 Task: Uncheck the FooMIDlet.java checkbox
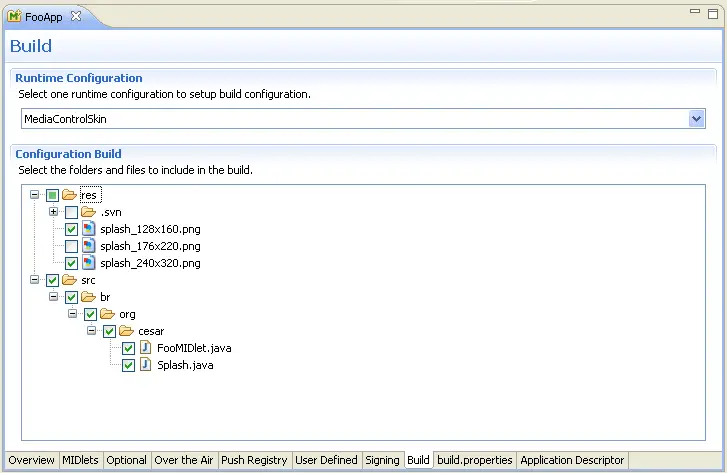128,348
